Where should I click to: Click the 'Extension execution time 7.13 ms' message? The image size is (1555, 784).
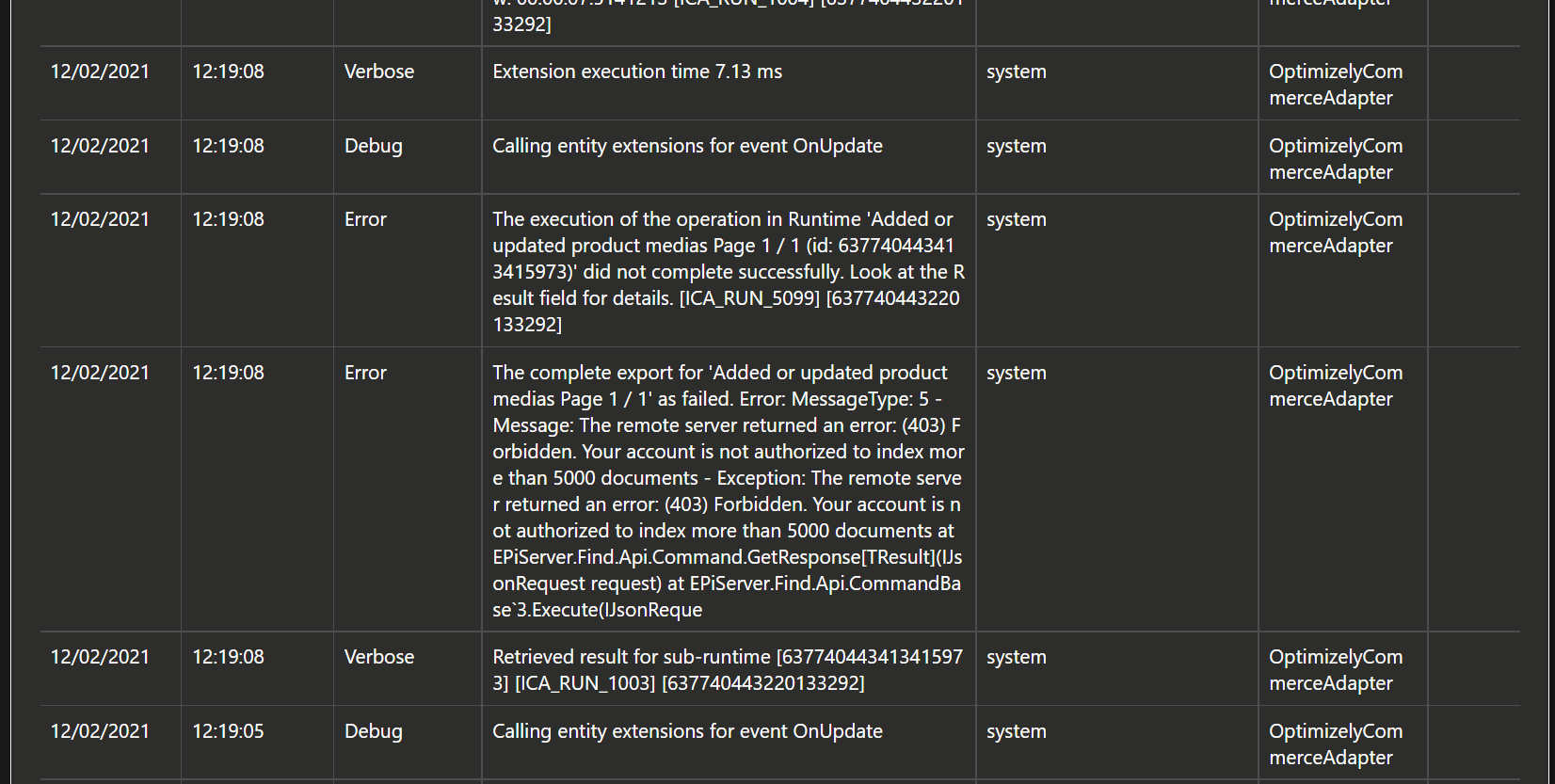pos(637,72)
